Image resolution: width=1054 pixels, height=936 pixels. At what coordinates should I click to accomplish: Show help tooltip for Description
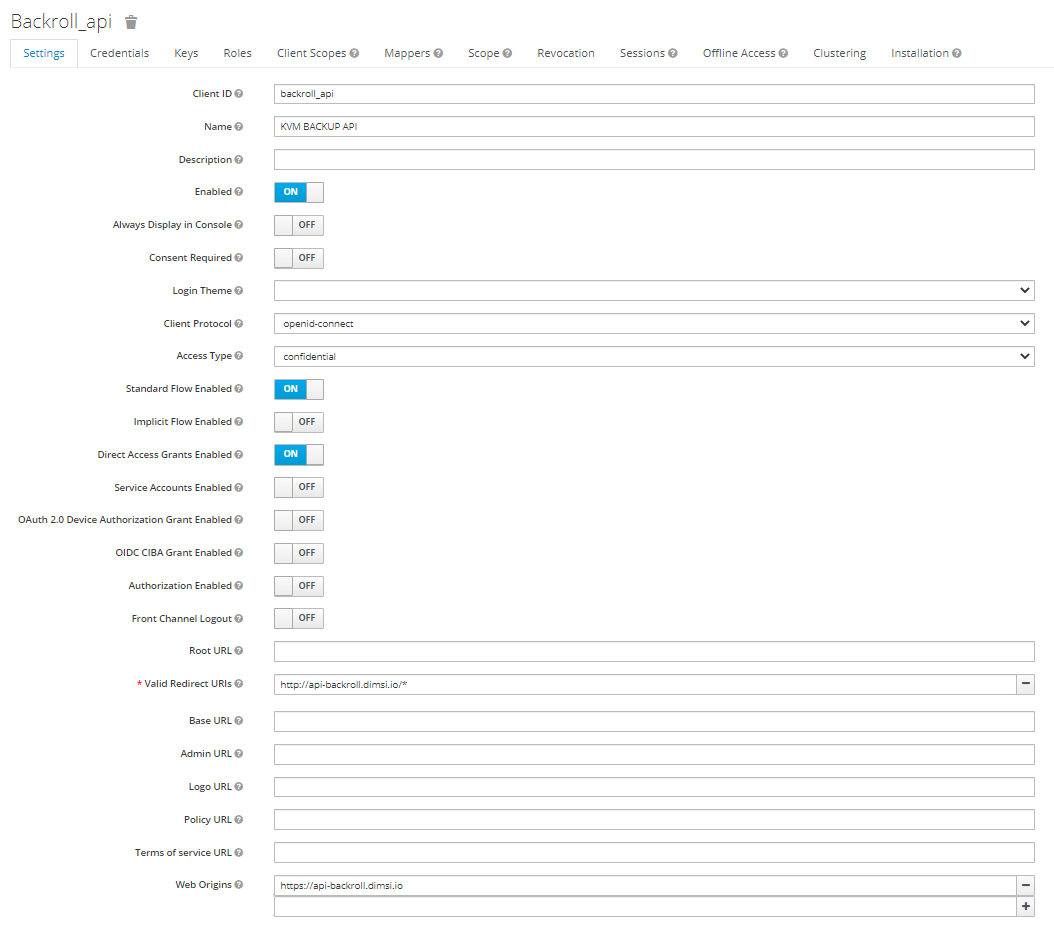(x=239, y=159)
